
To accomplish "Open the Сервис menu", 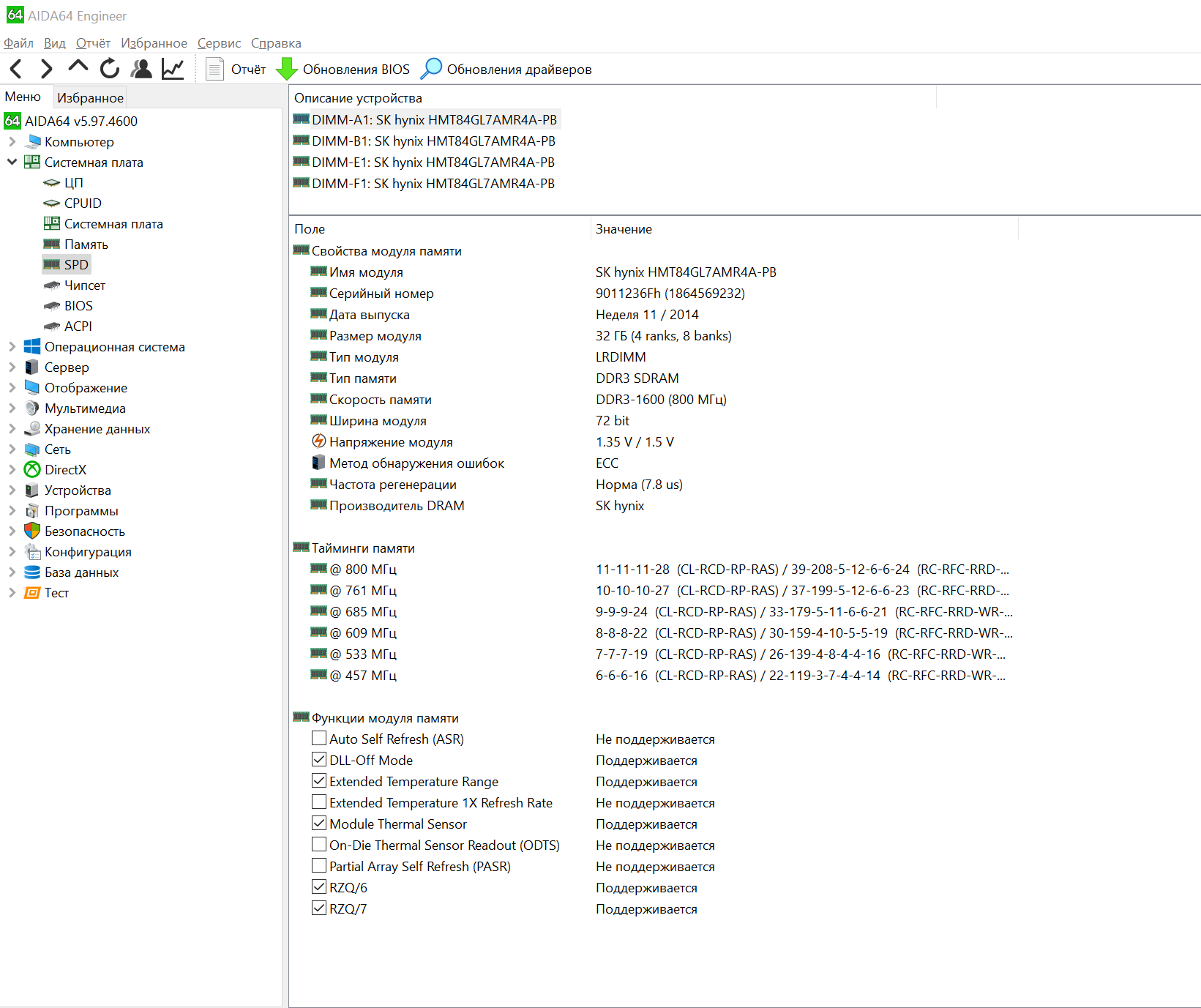I will [219, 43].
